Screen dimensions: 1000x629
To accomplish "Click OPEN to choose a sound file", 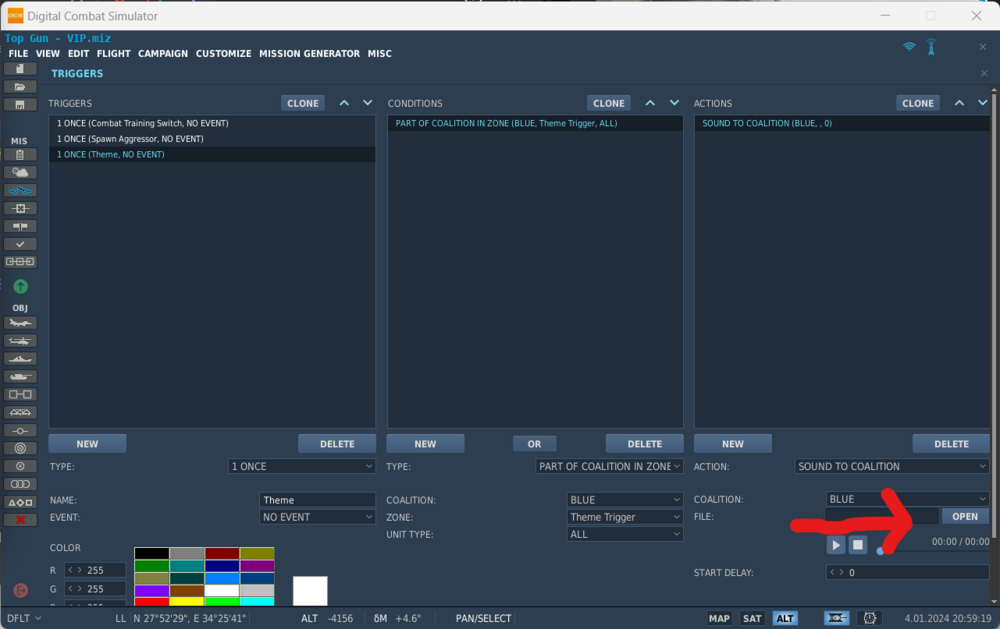I will pyautogui.click(x=965, y=517).
